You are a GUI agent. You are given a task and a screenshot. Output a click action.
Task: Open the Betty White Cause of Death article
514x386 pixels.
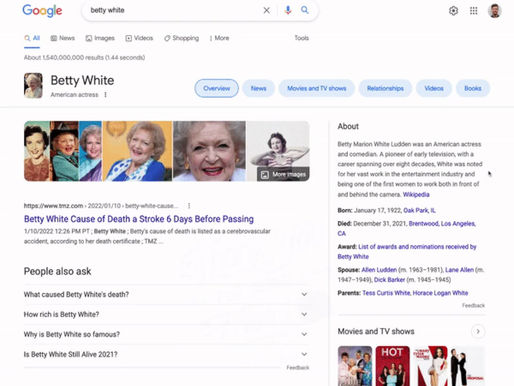pyautogui.click(x=139, y=219)
